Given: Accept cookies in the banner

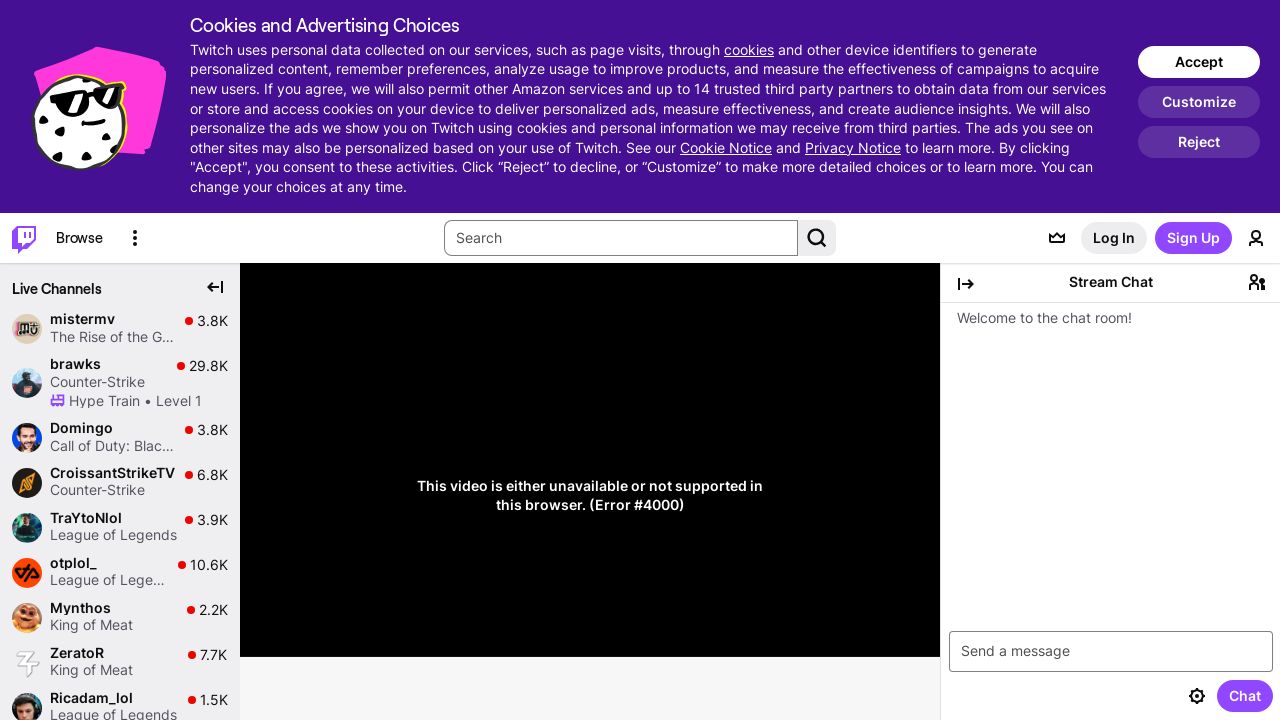Looking at the screenshot, I should pos(1198,62).
